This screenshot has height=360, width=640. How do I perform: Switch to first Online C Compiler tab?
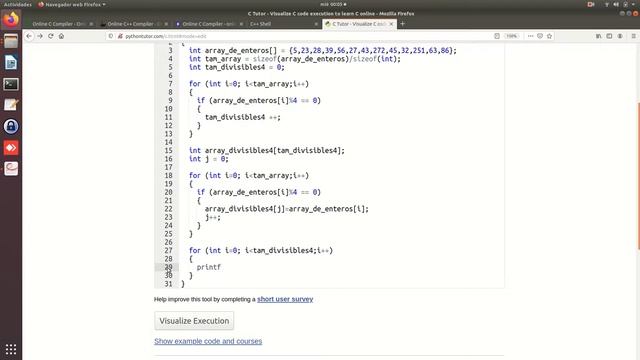click(x=59, y=24)
